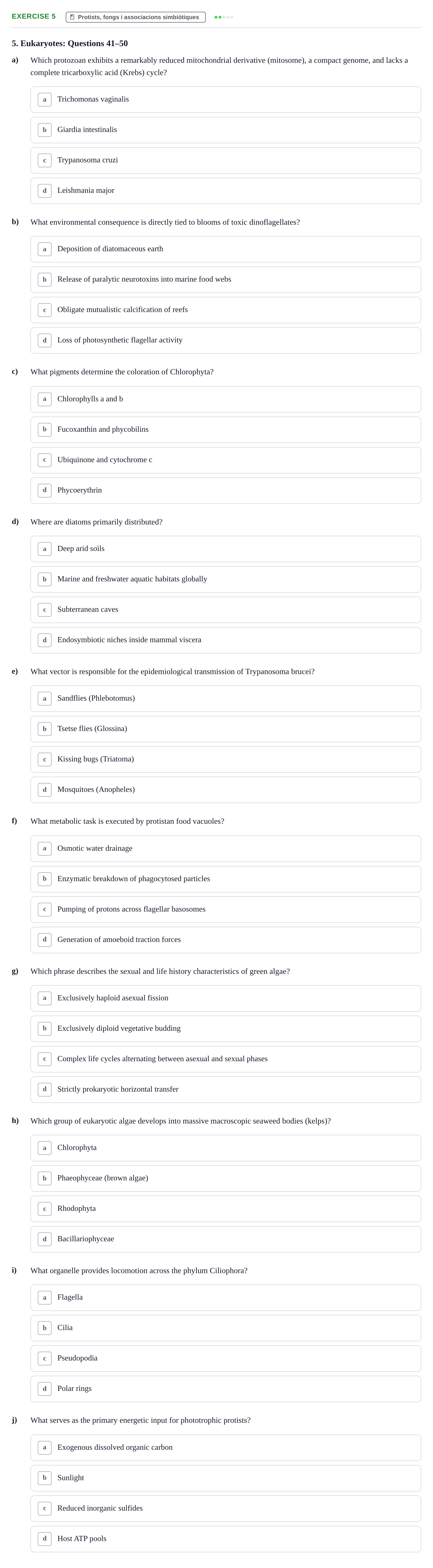
Task: Select answer Giardia intestinalis
Action: (x=225, y=130)
